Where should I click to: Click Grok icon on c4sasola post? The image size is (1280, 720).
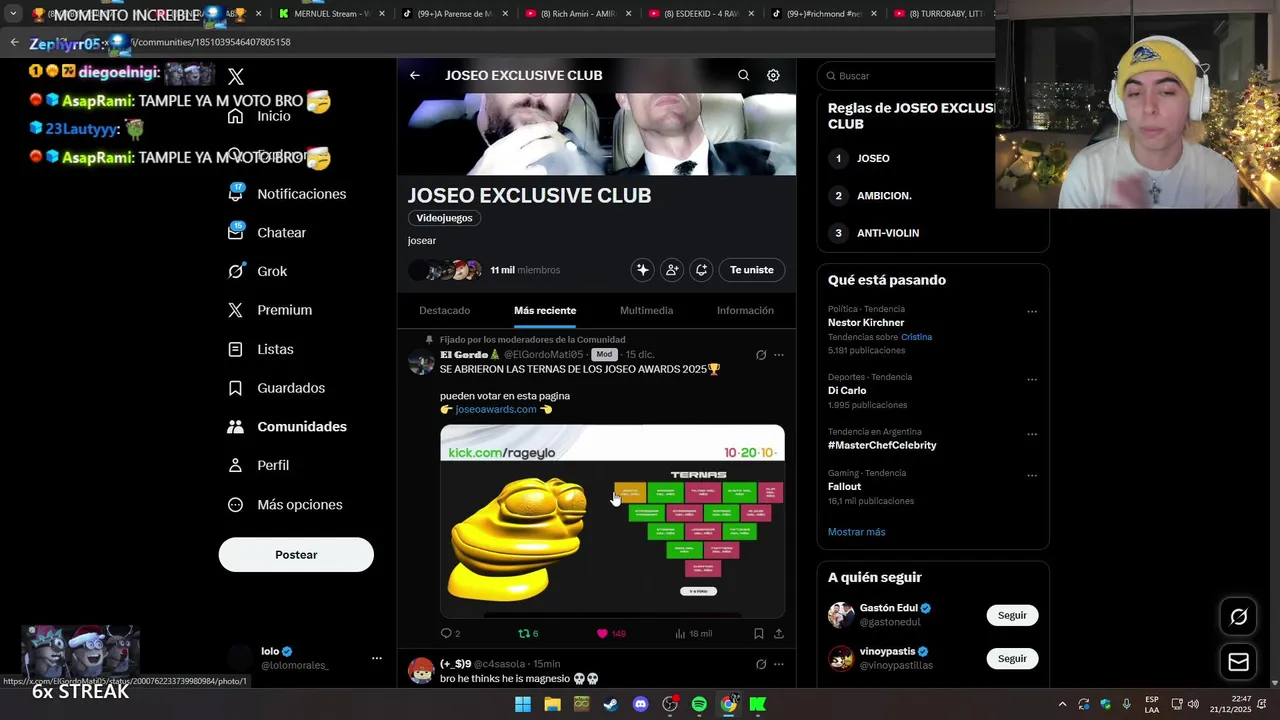click(761, 664)
